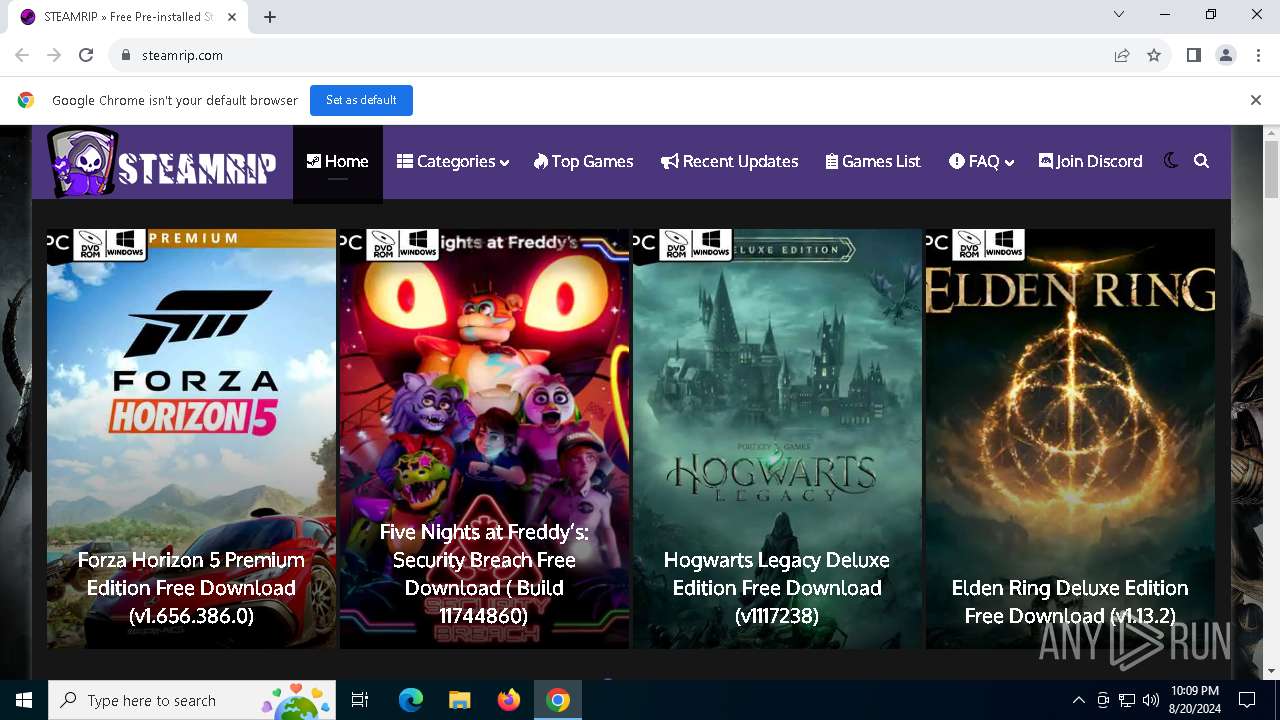The height and width of the screenshot is (720, 1280).
Task: Toggle dark mode moon icon
Action: pyautogui.click(x=1171, y=161)
